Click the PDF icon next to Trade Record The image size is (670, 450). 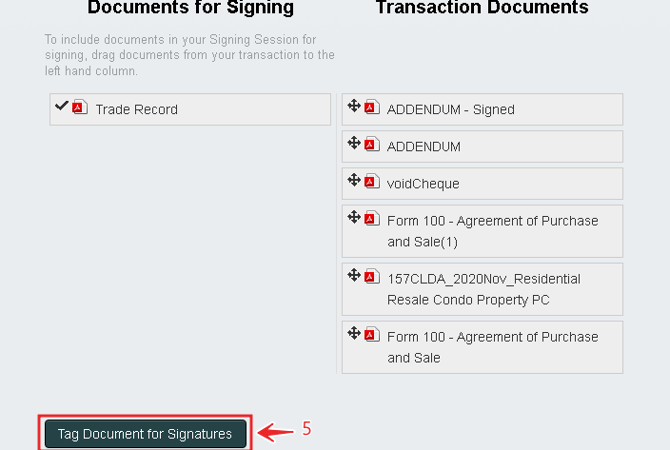tap(80, 108)
